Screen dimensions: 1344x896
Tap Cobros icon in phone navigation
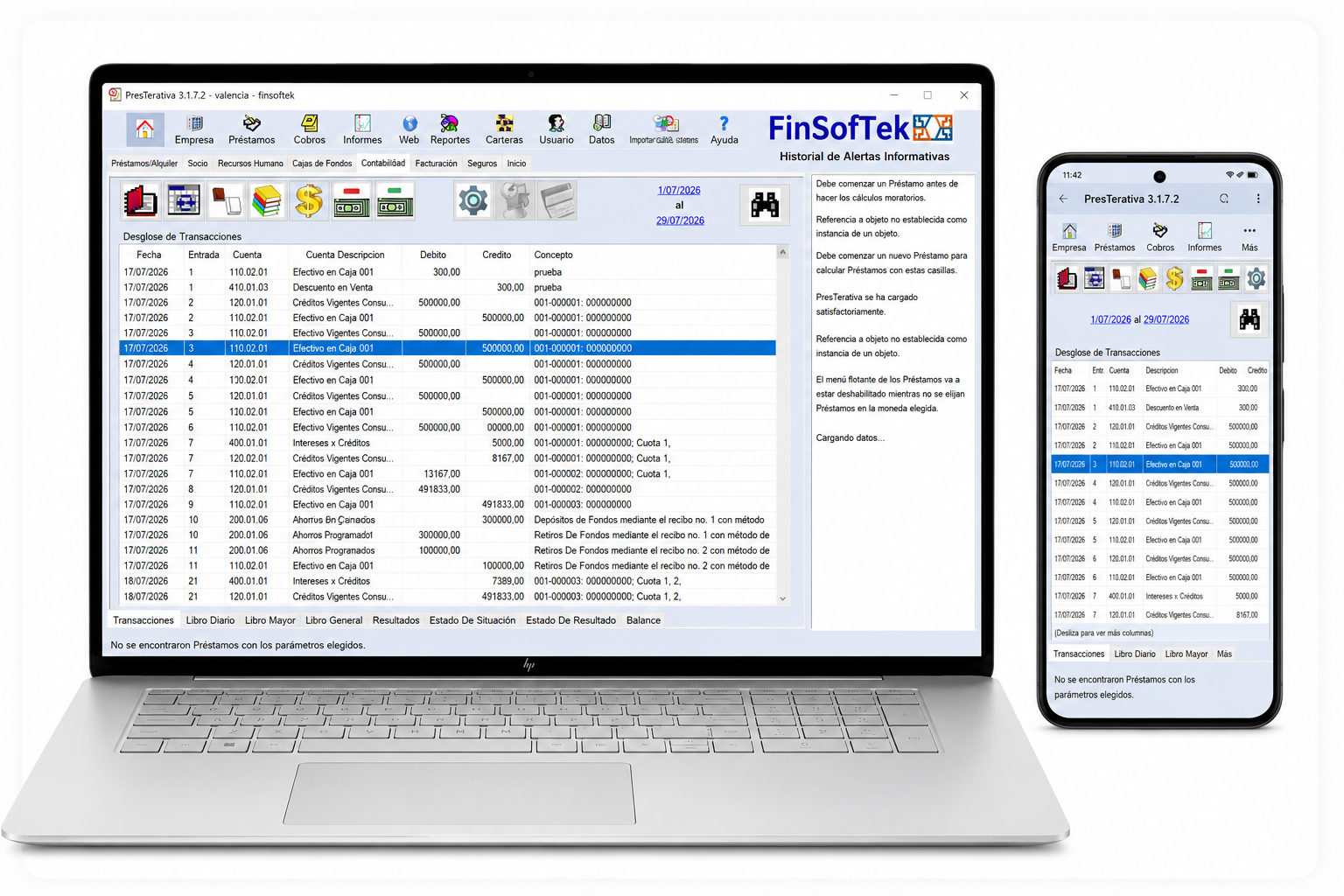coord(1160,237)
